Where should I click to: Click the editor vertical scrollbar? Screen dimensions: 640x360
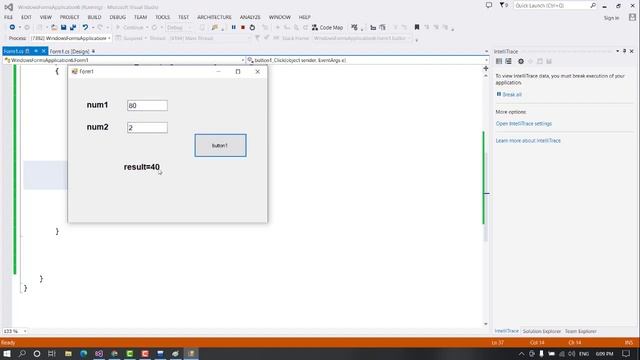pyautogui.click(x=486, y=196)
